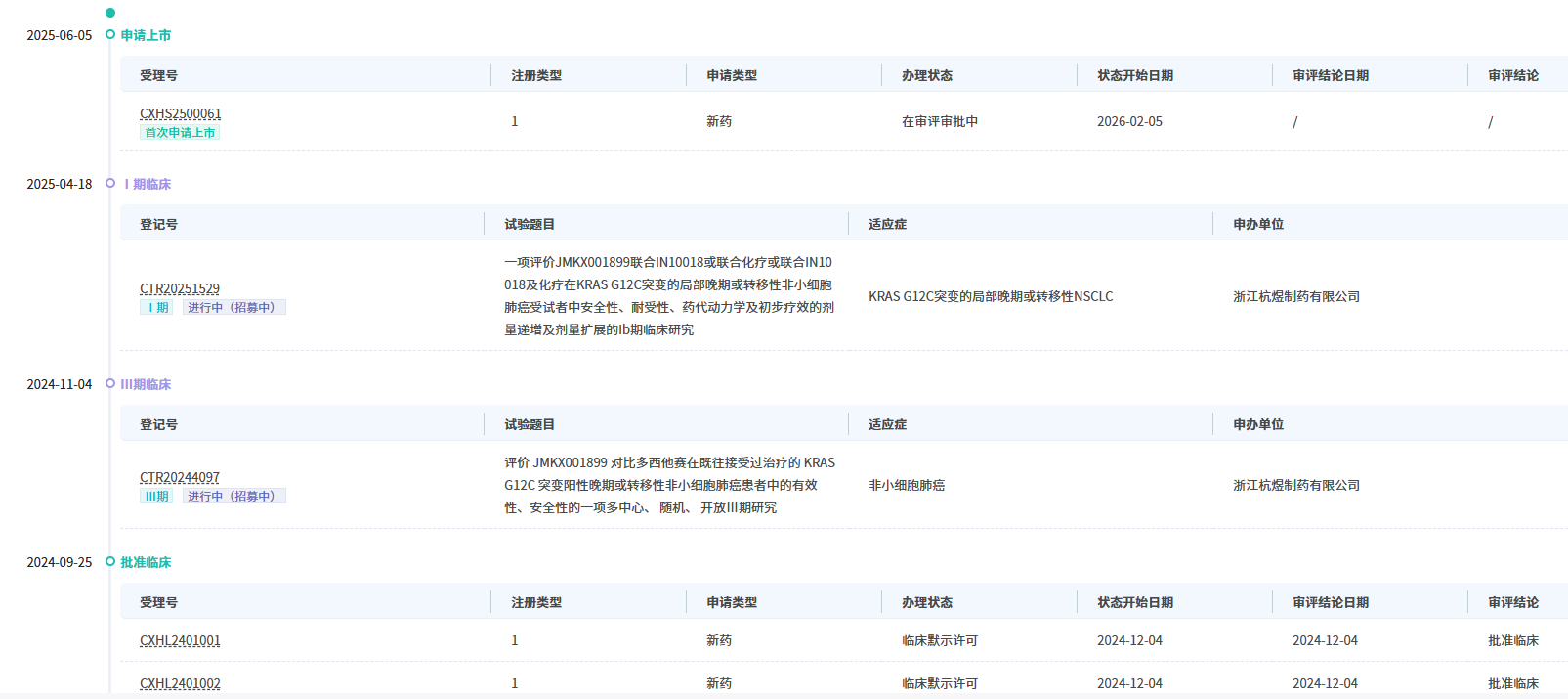Click the date label 2024-09-25
This screenshot has width=1568, height=699.
[60, 562]
